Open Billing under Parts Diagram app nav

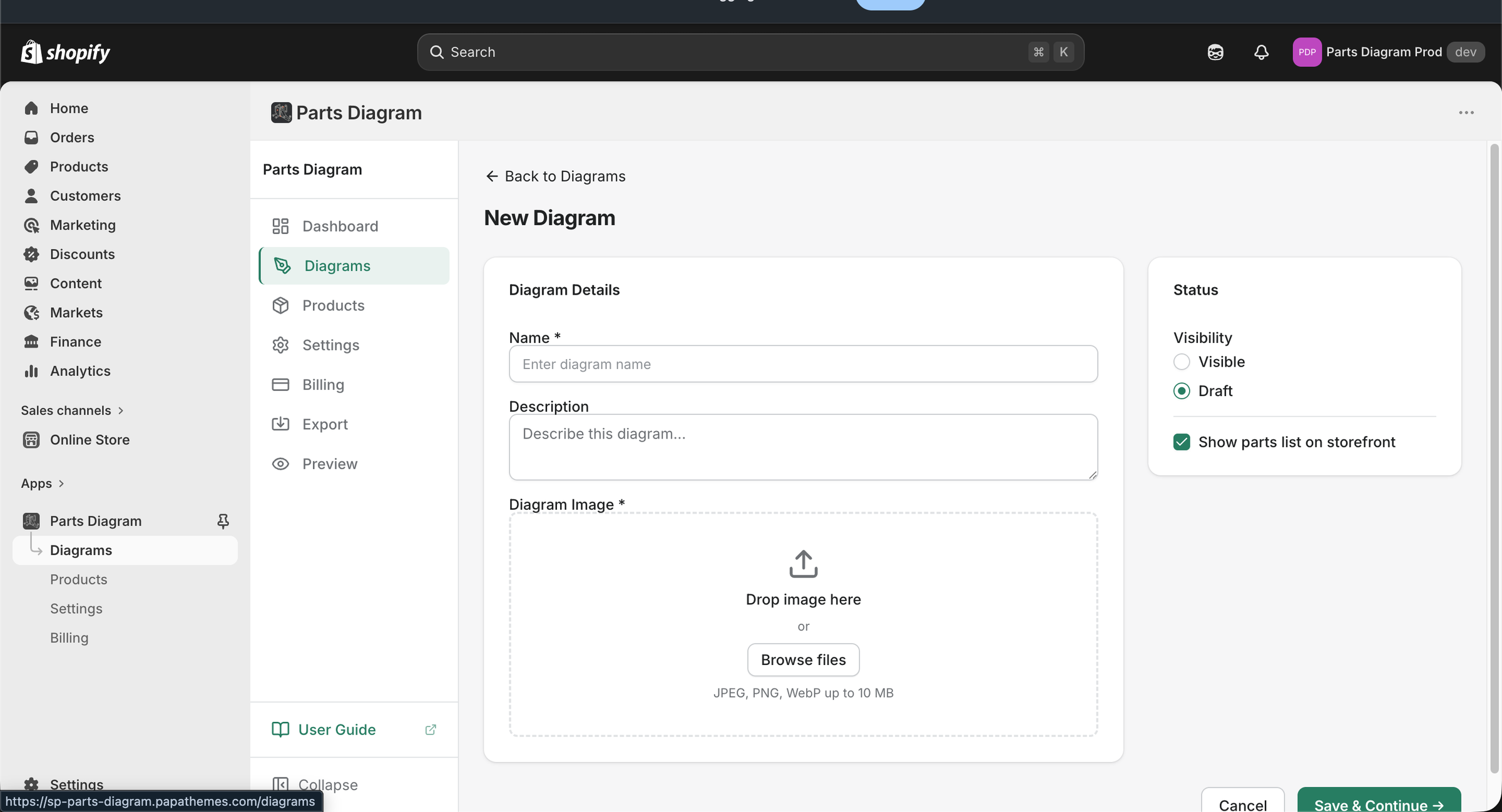(69, 638)
